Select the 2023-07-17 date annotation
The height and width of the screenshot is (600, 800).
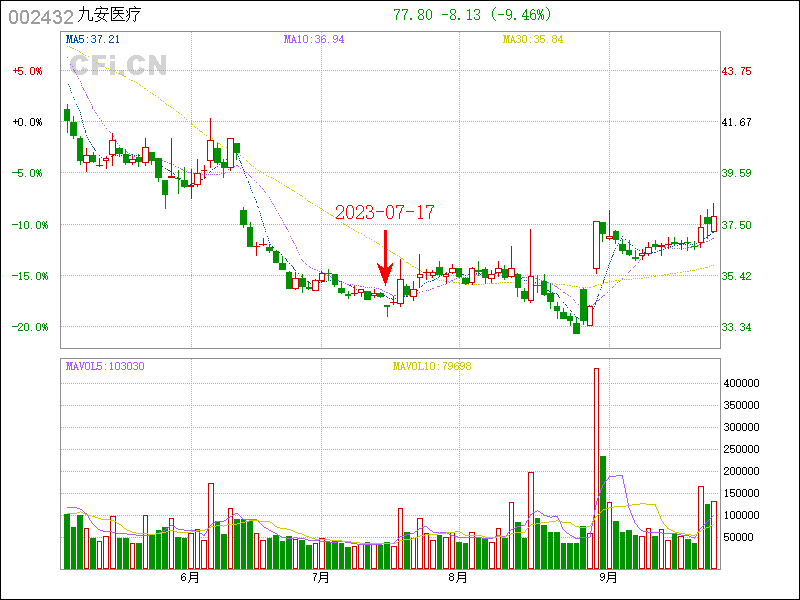pyautogui.click(x=385, y=213)
